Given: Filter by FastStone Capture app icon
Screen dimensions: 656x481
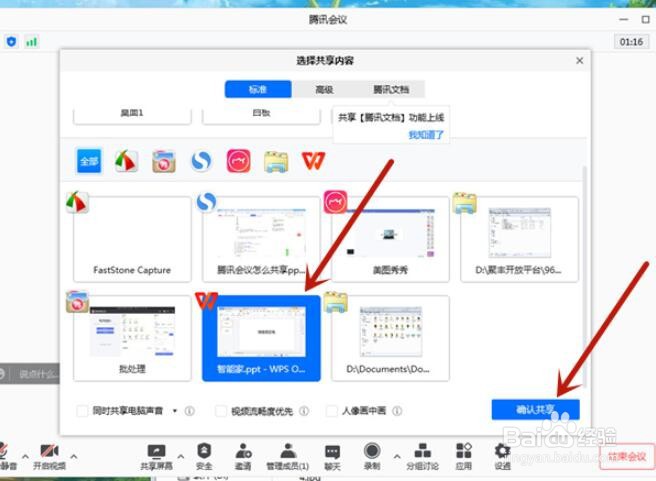Looking at the screenshot, I should click(126, 161).
